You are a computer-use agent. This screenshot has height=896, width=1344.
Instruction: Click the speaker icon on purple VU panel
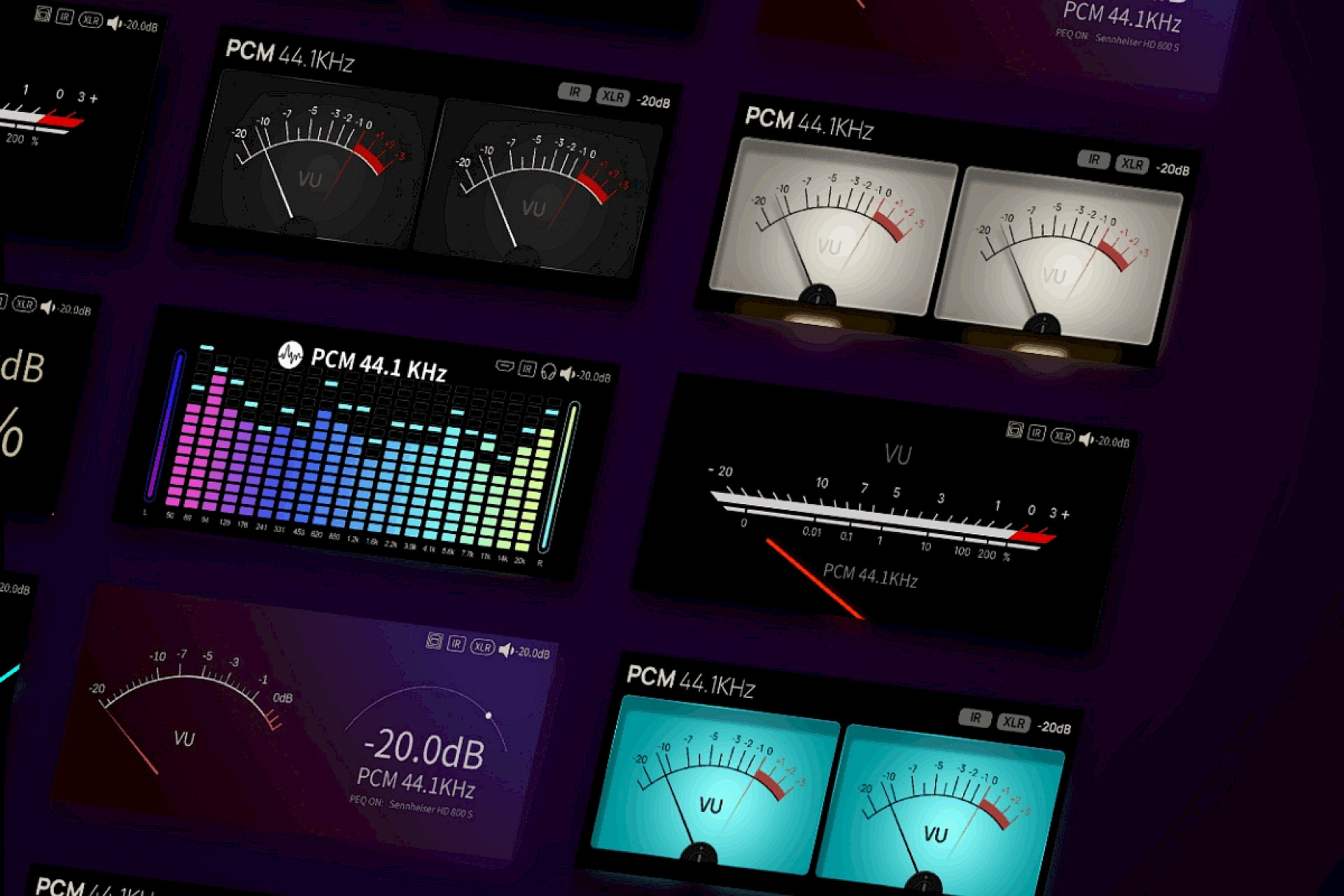pyautogui.click(x=506, y=650)
